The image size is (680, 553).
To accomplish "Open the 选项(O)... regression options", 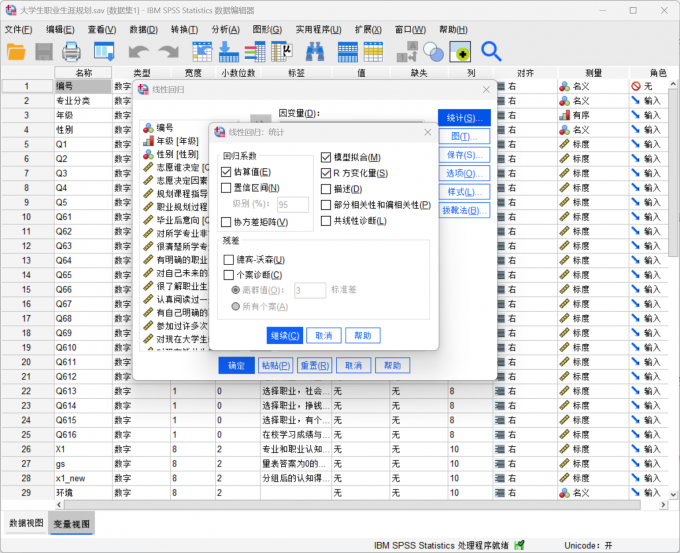I will pyautogui.click(x=464, y=173).
